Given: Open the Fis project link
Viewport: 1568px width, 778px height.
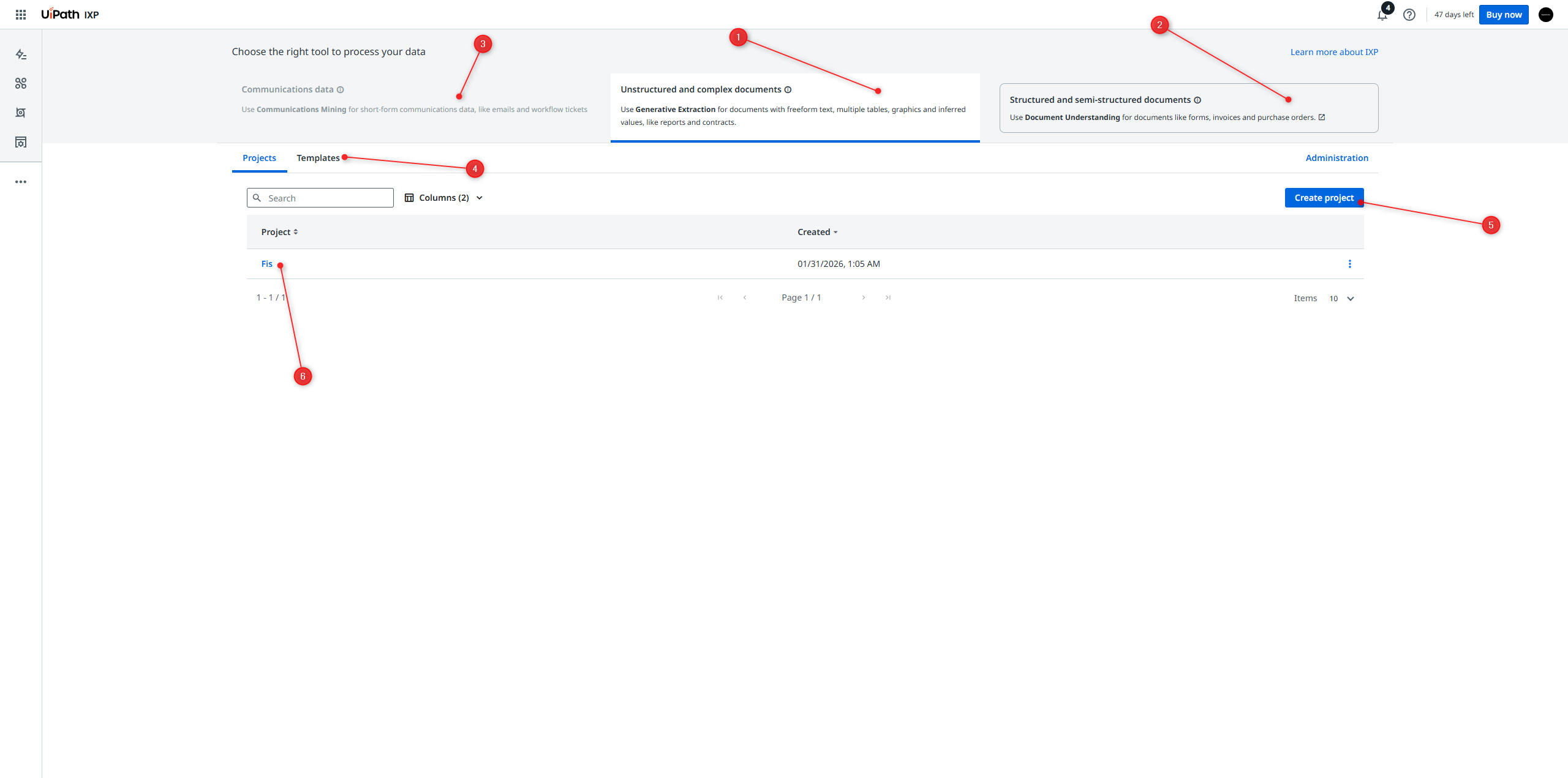Looking at the screenshot, I should click(266, 264).
